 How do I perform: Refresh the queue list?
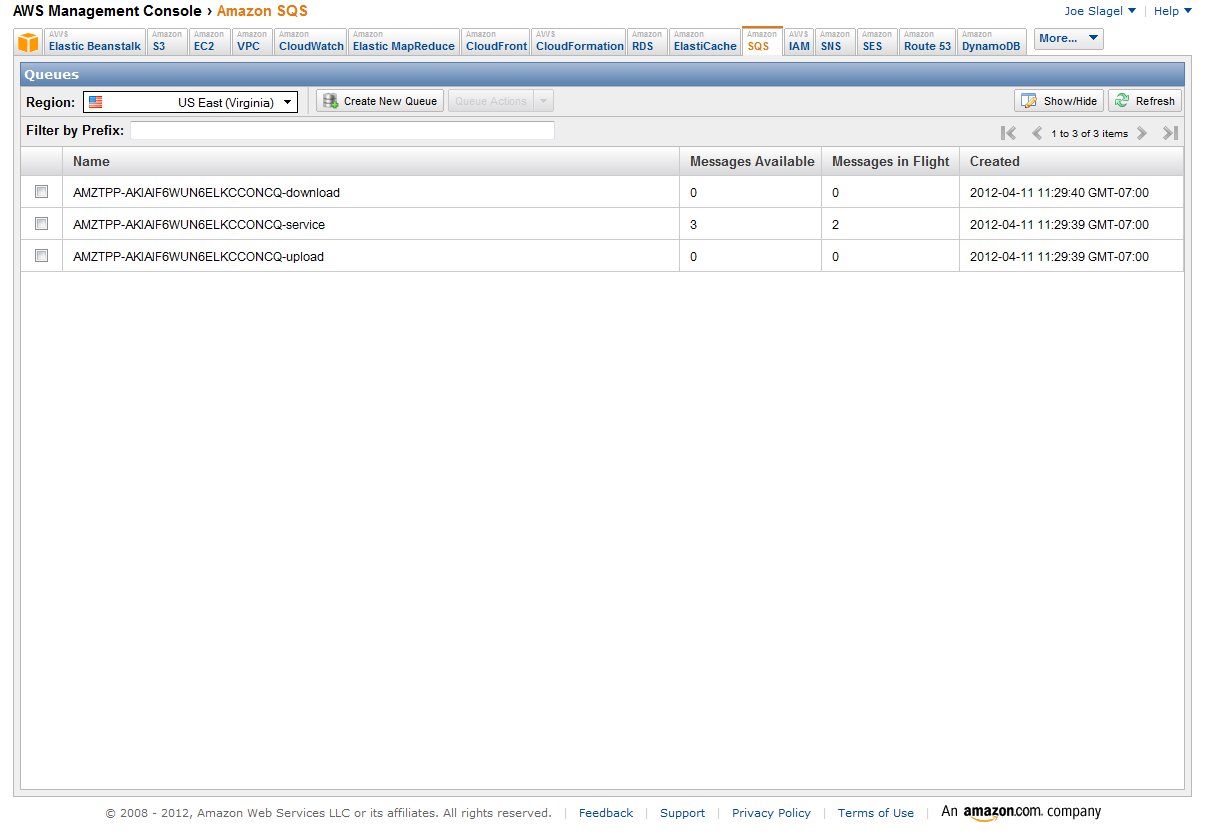tap(1145, 101)
